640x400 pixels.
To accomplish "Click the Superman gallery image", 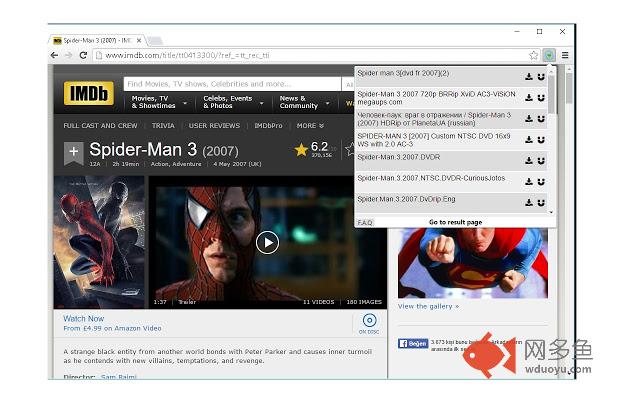I will pyautogui.click(x=473, y=263).
